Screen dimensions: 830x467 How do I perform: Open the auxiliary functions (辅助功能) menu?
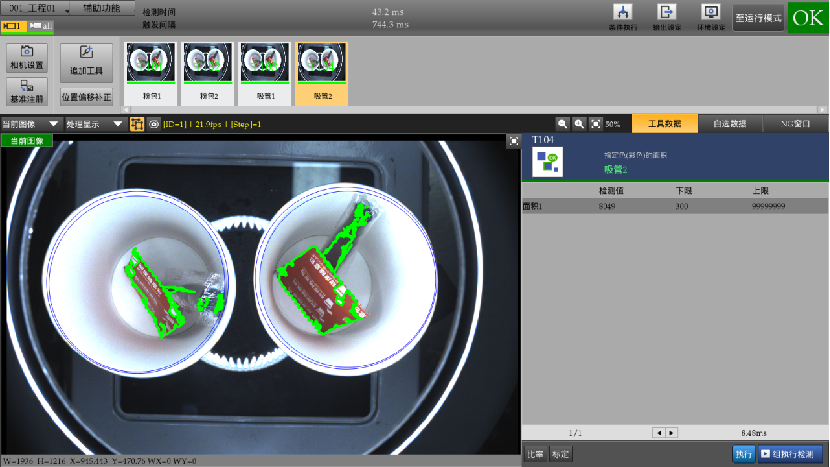pyautogui.click(x=103, y=8)
